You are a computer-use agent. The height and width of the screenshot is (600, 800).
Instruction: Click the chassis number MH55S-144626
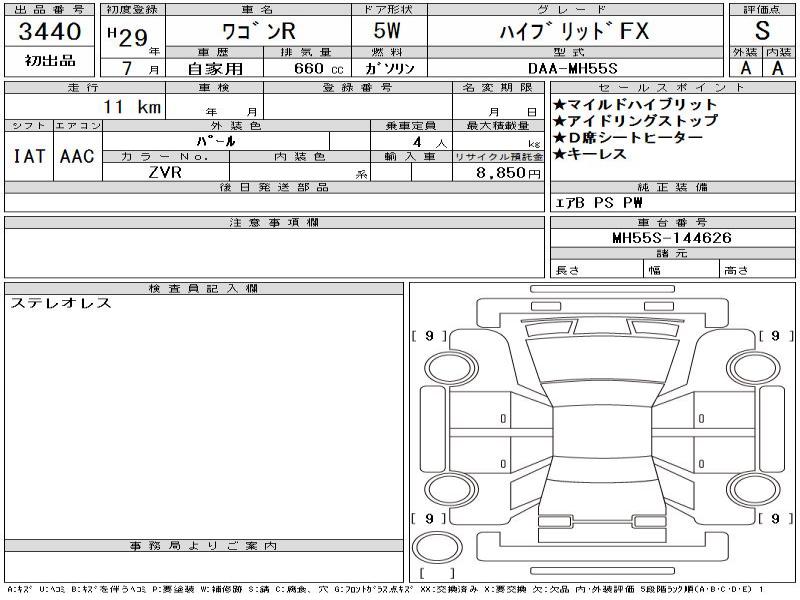point(672,238)
